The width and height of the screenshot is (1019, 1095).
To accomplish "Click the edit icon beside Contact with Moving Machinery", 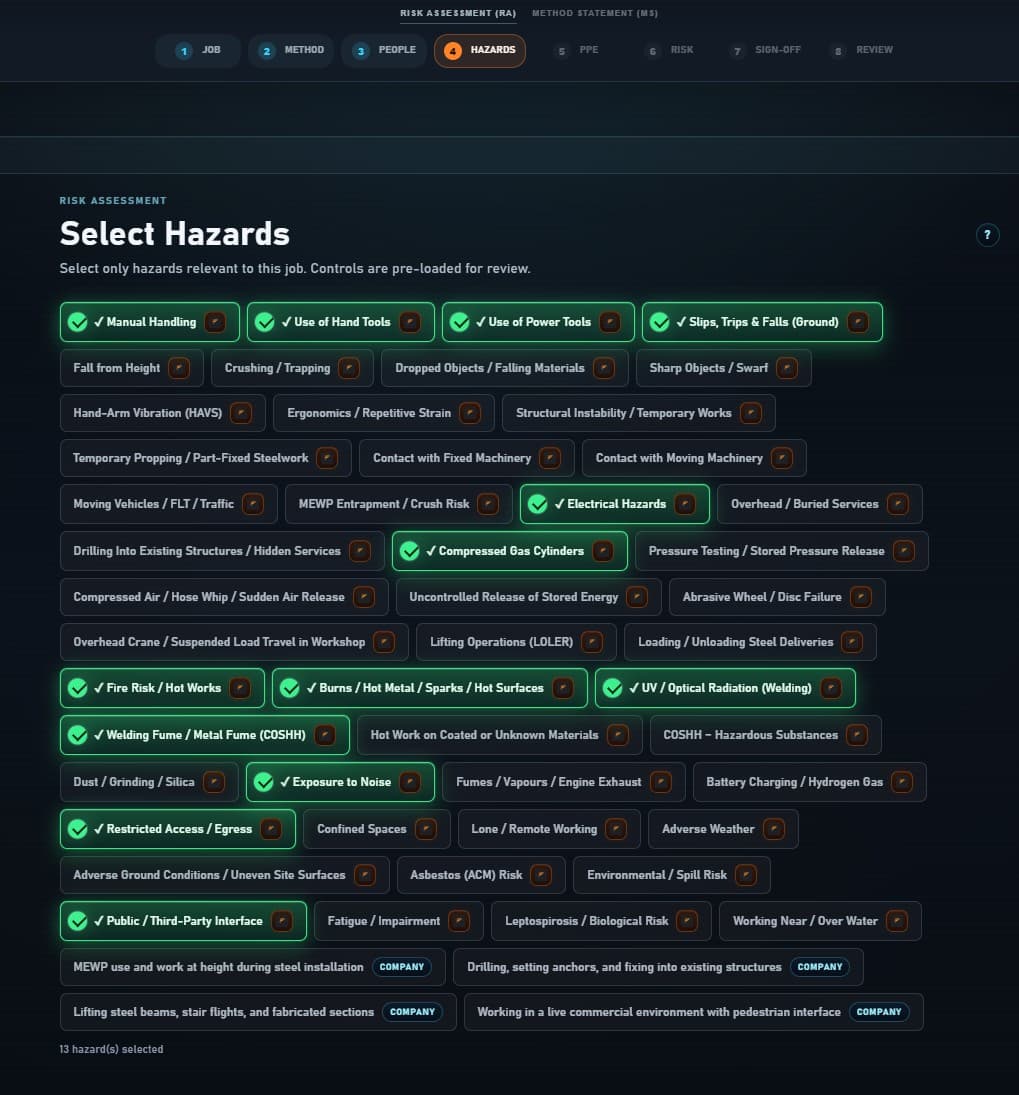I will (x=782, y=458).
